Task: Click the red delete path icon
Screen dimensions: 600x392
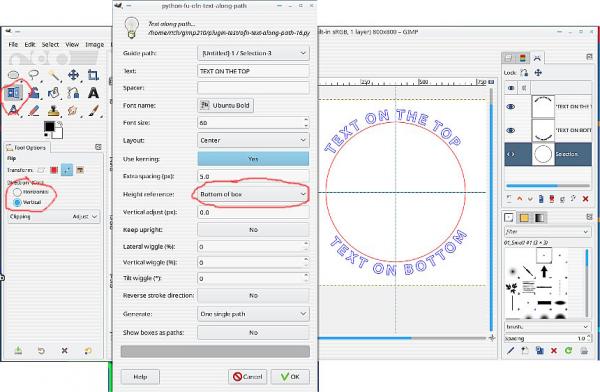Action: pyautogui.click(x=585, y=199)
